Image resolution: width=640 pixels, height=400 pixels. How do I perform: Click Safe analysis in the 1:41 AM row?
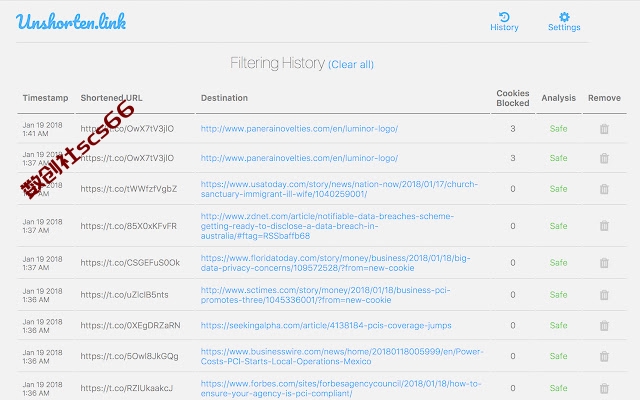tap(558, 129)
